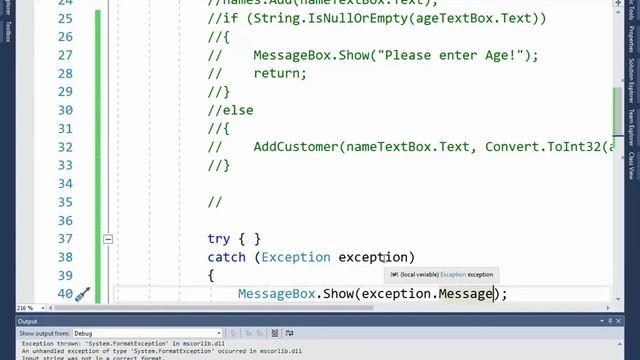Click the Exception link in the tooltip popup
This screenshot has height=360, width=640.
click(x=453, y=275)
